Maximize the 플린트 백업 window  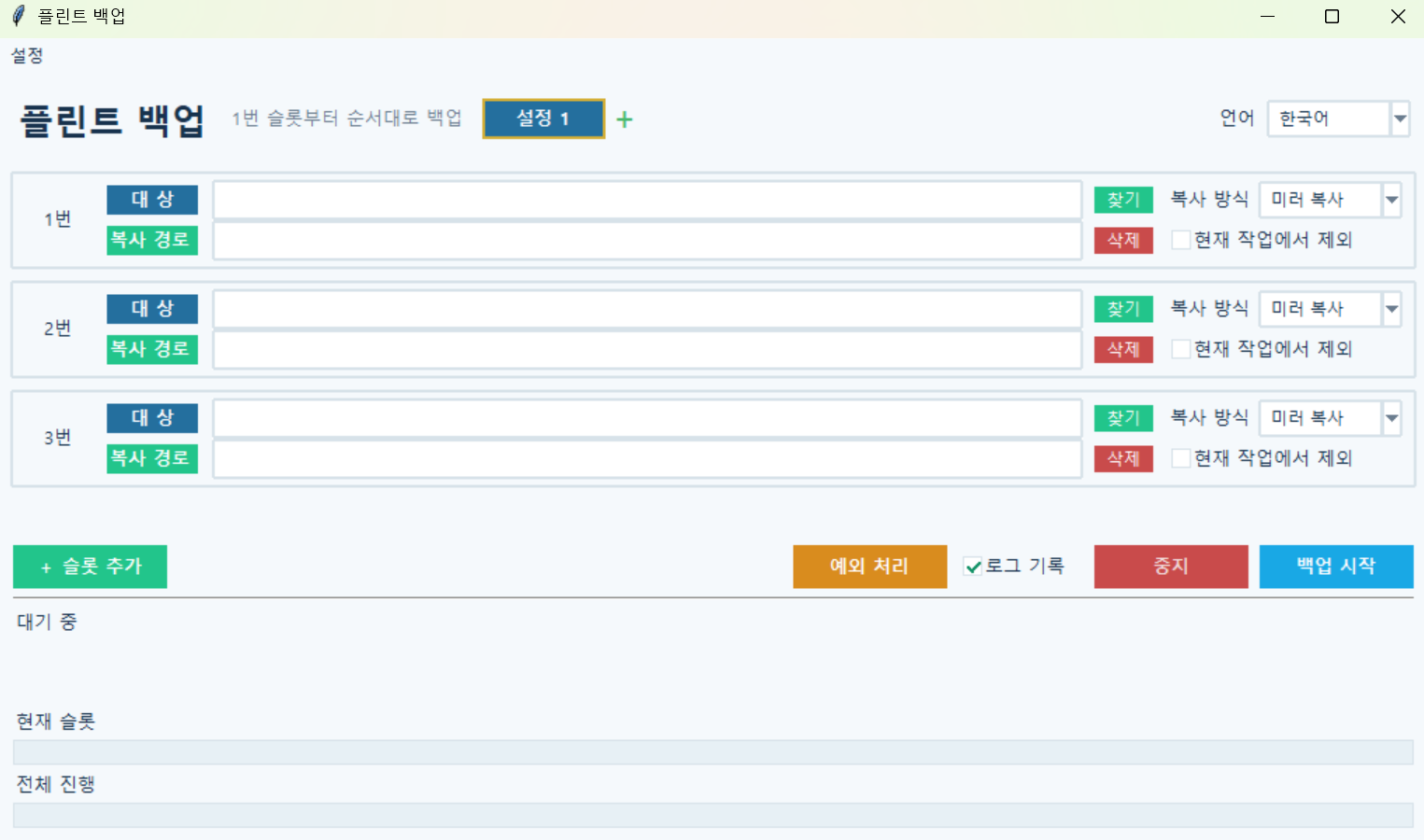(1332, 17)
